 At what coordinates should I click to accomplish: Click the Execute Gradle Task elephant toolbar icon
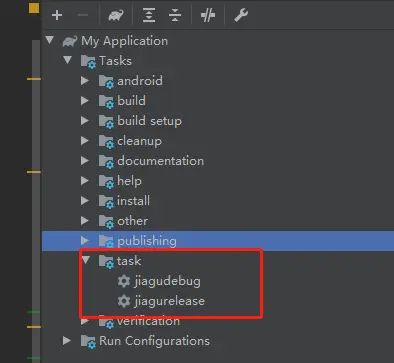click(x=116, y=15)
